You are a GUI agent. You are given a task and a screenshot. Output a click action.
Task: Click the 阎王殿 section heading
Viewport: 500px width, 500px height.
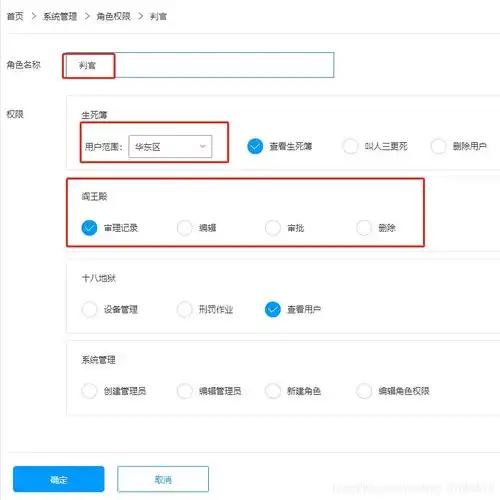coord(94,196)
